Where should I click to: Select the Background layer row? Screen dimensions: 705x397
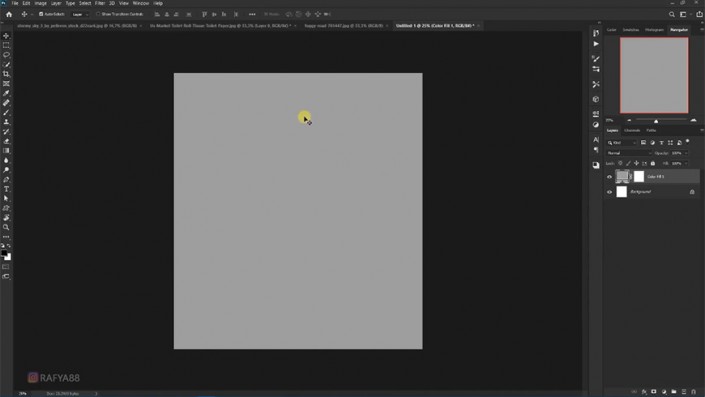pos(652,192)
